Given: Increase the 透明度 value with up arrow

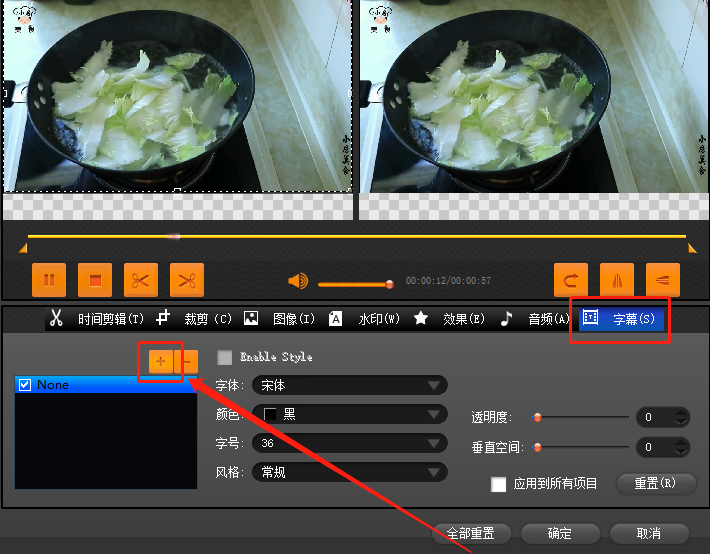Looking at the screenshot, I should click(680, 413).
